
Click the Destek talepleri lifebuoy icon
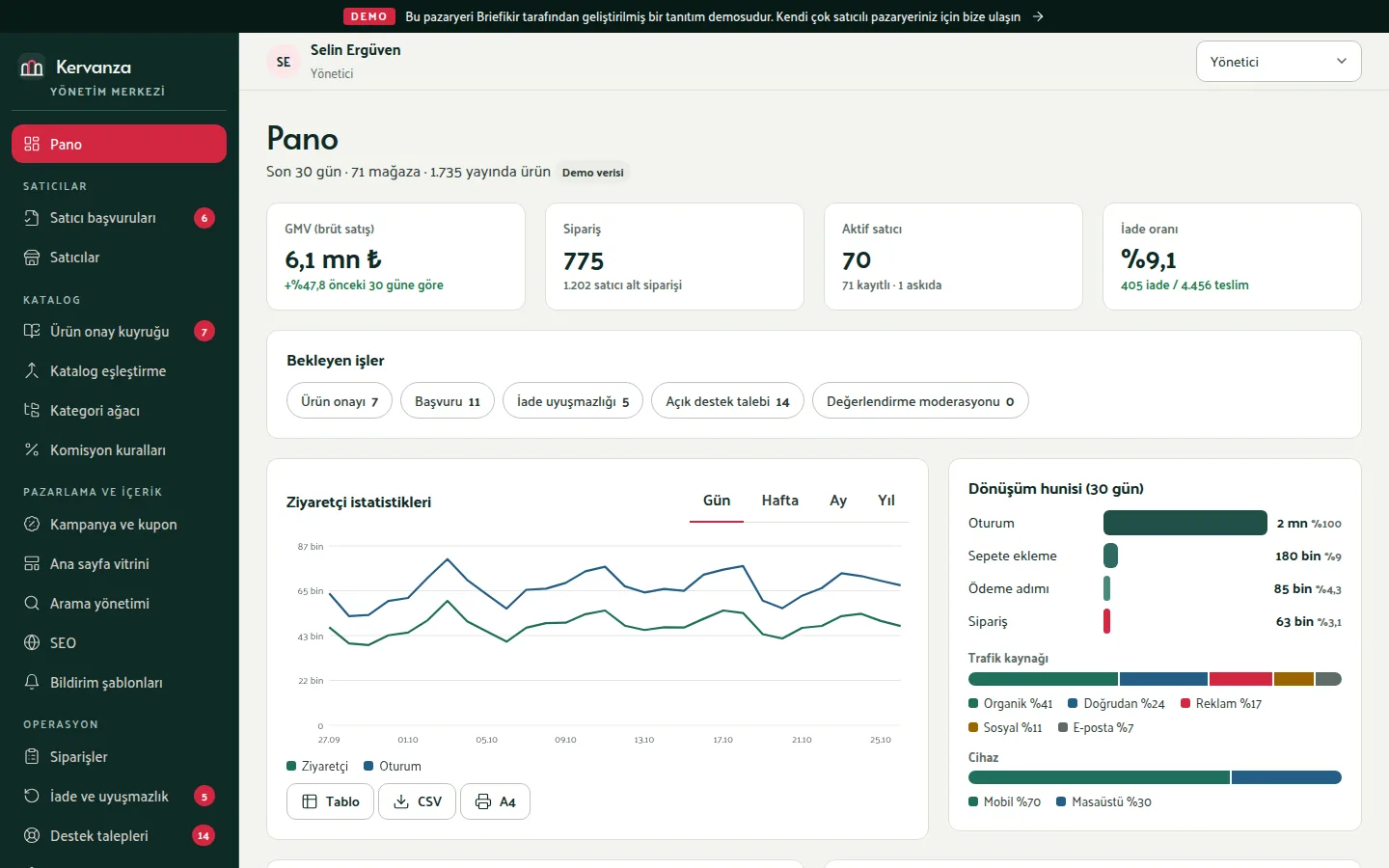(32, 835)
